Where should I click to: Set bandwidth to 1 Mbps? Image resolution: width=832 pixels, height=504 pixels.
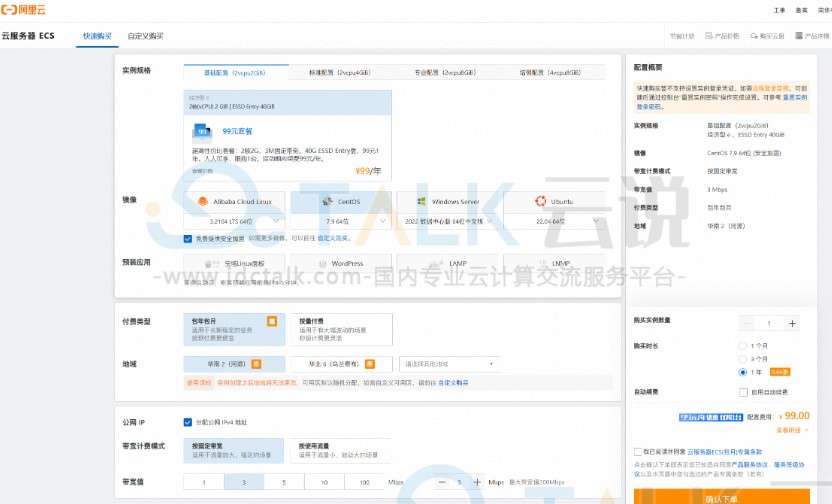click(204, 482)
